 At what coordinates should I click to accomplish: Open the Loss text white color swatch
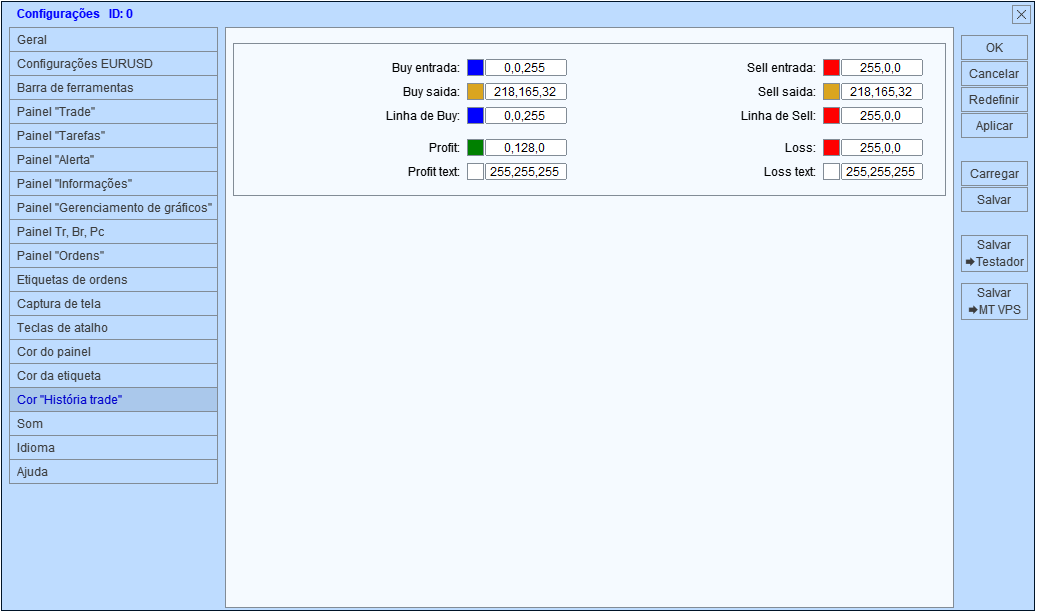(831, 171)
